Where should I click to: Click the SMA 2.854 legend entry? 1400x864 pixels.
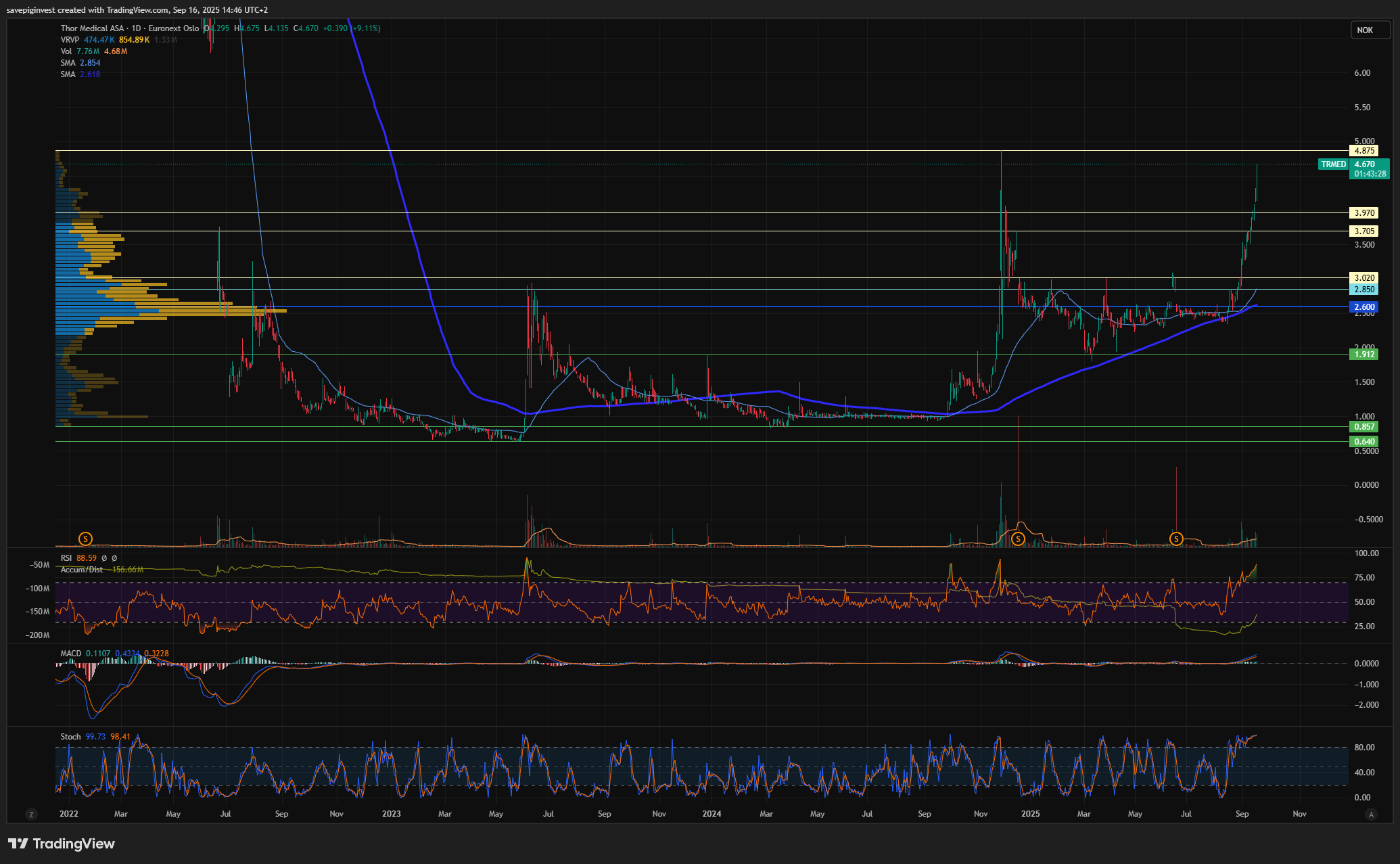click(x=68, y=63)
